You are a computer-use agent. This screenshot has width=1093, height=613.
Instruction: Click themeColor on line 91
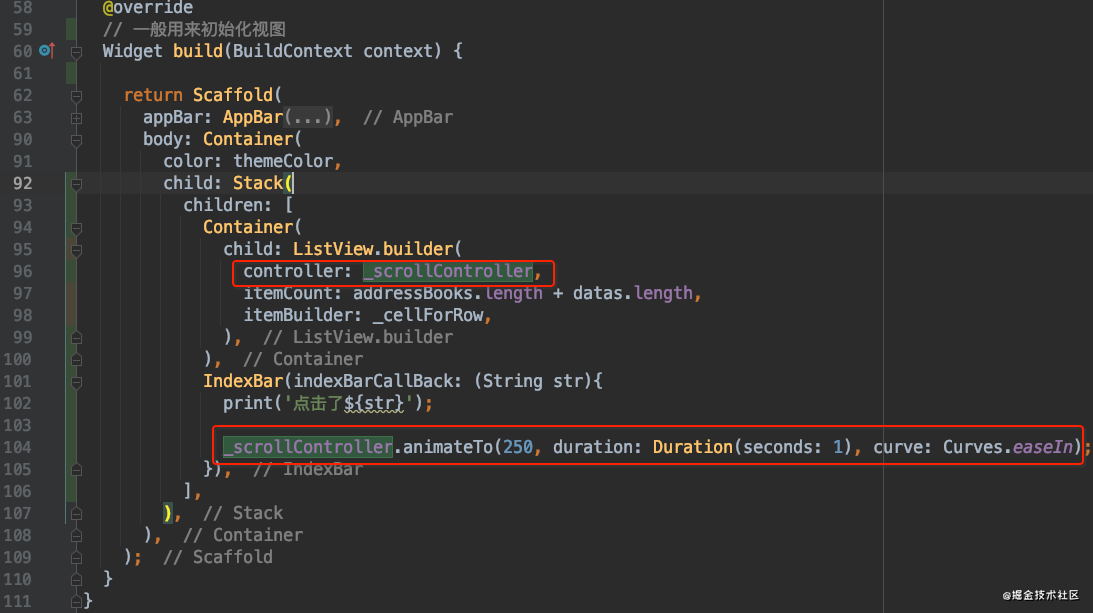[x=283, y=161]
